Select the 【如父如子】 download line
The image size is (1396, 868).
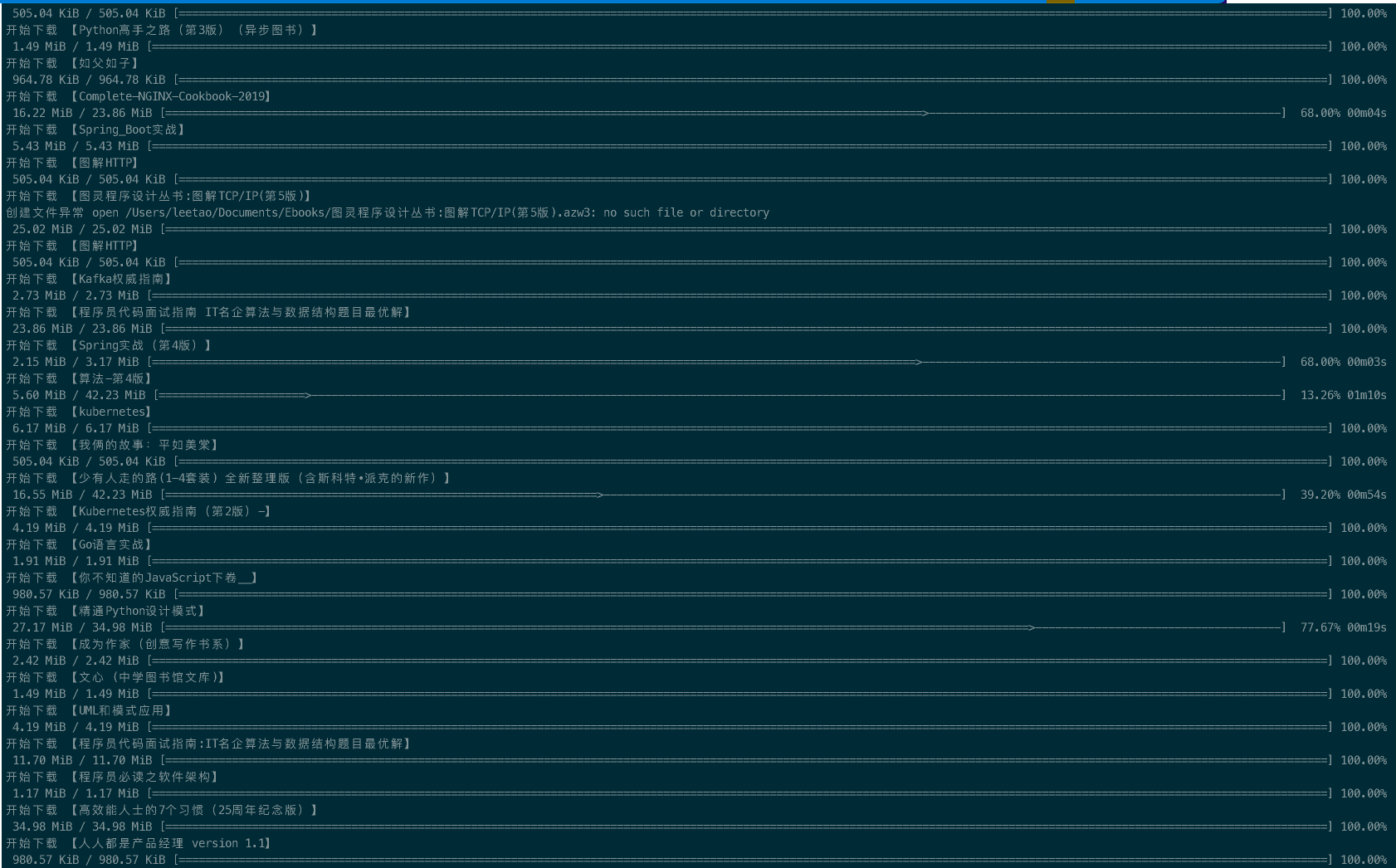(x=73, y=63)
